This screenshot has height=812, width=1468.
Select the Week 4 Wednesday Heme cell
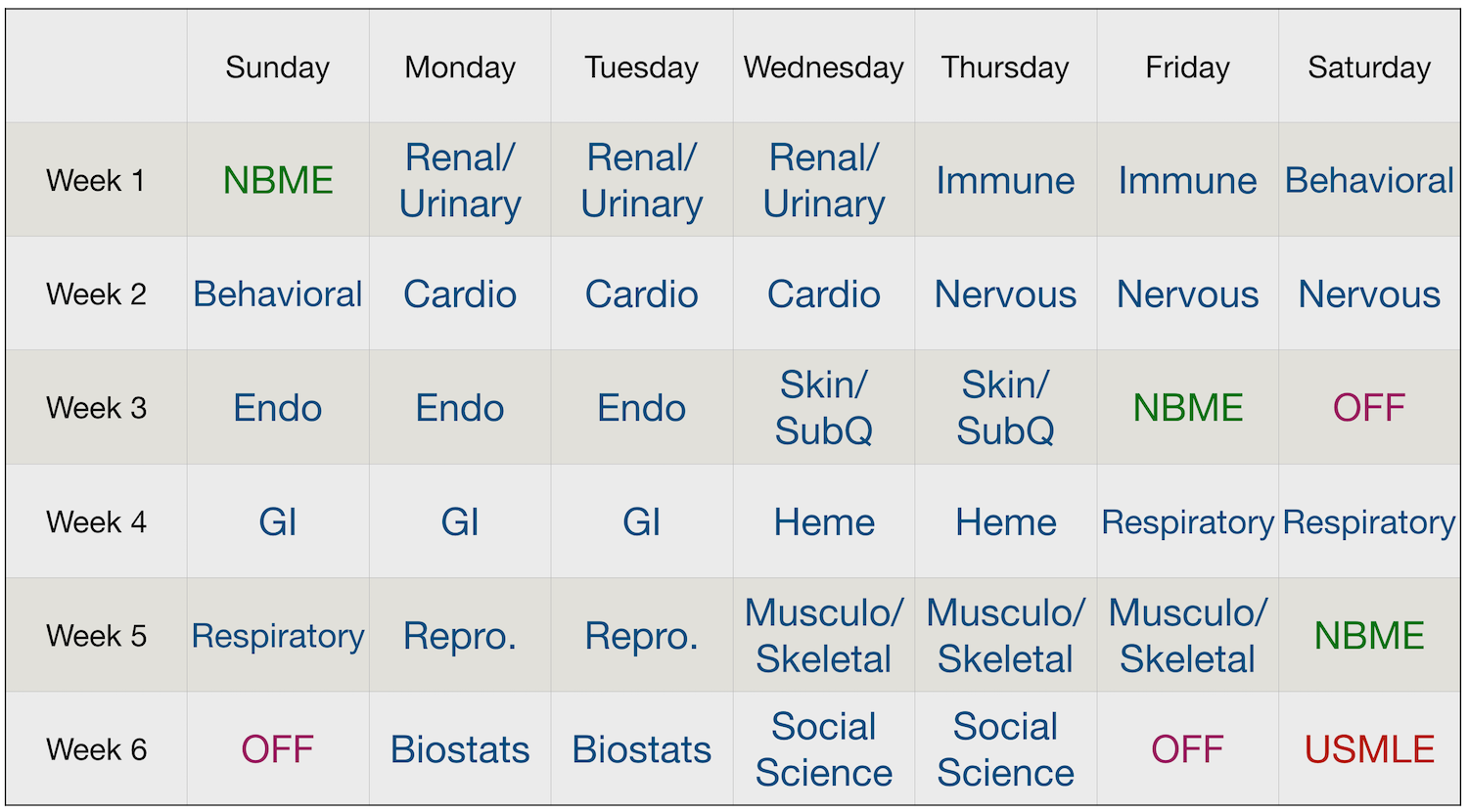pos(823,521)
